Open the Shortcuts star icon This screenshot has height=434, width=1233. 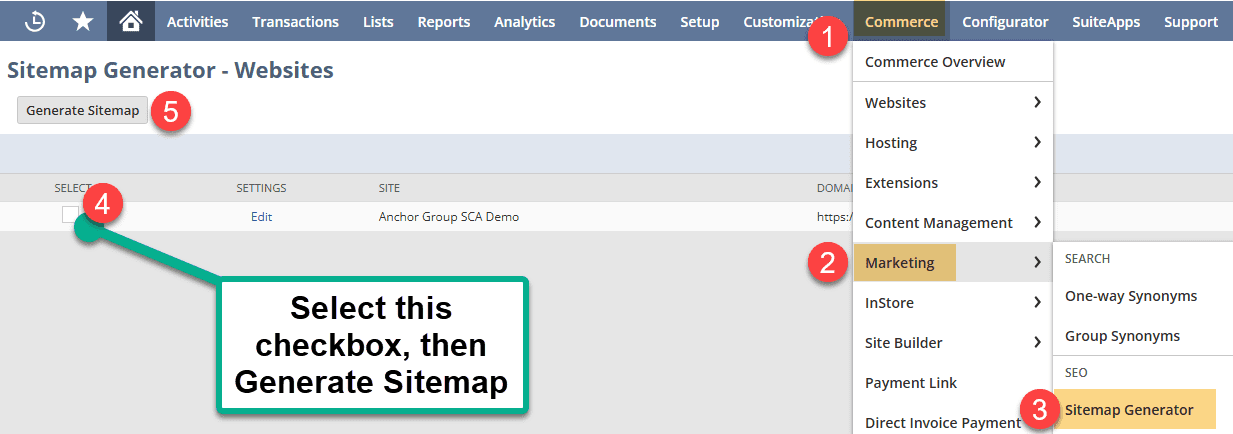click(x=83, y=21)
